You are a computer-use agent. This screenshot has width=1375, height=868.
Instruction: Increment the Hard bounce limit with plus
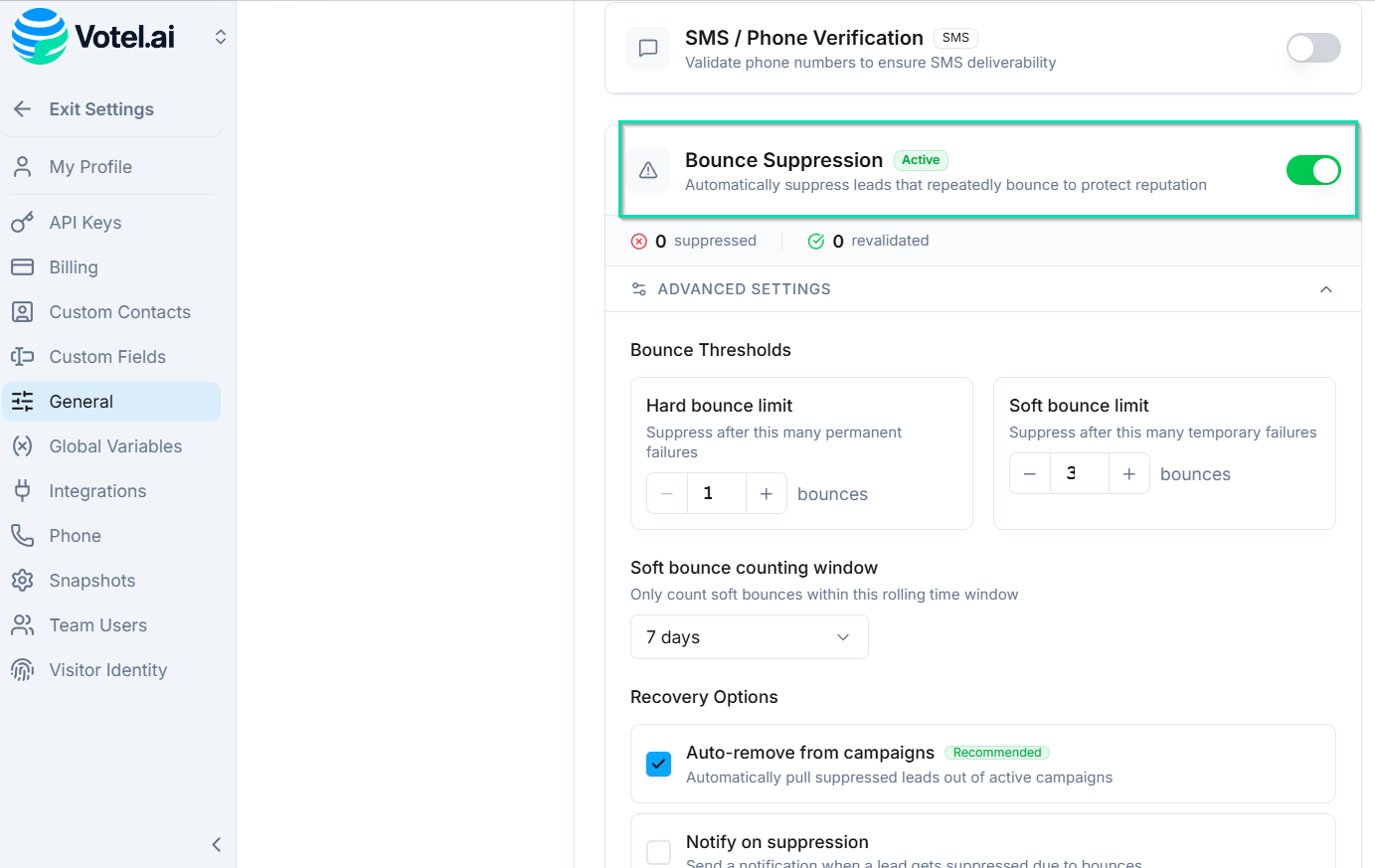click(766, 493)
